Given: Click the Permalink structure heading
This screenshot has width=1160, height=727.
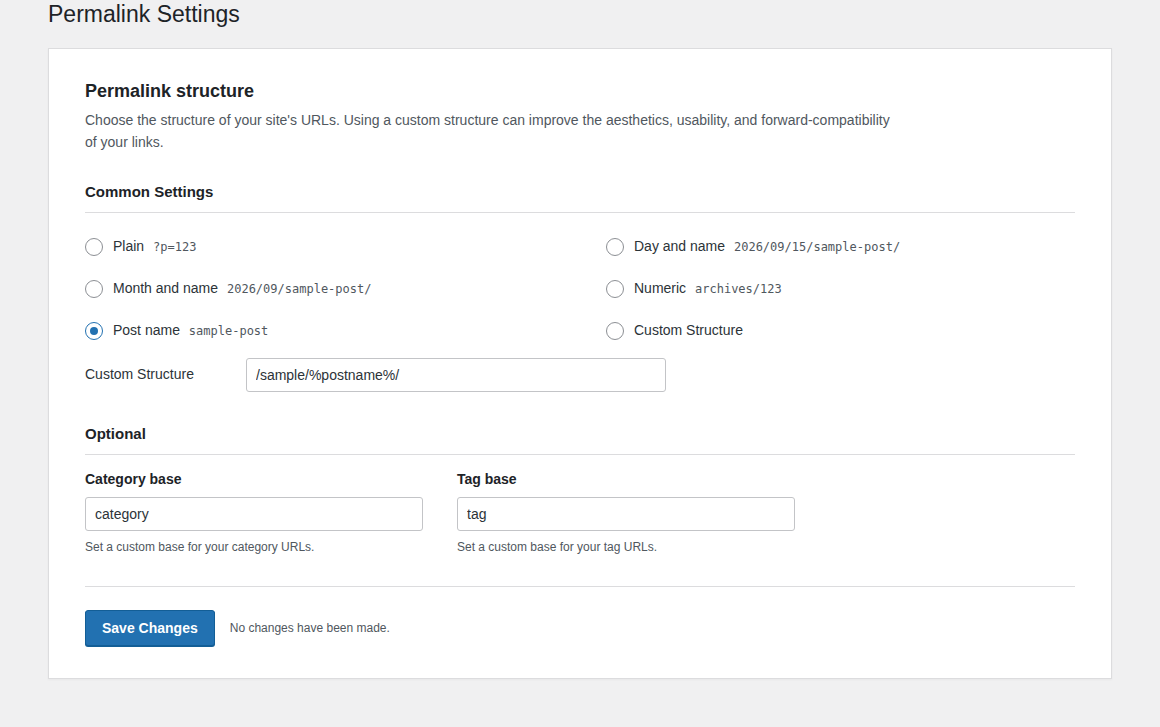Looking at the screenshot, I should [x=169, y=91].
